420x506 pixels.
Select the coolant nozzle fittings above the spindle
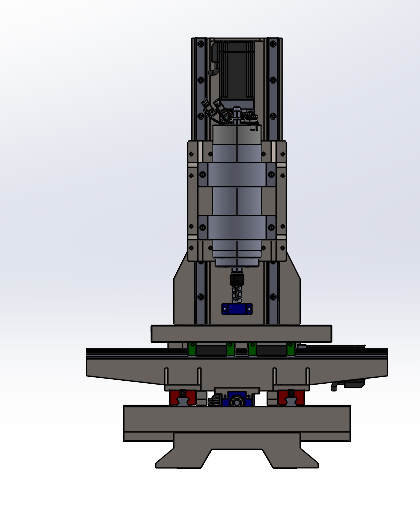click(216, 110)
